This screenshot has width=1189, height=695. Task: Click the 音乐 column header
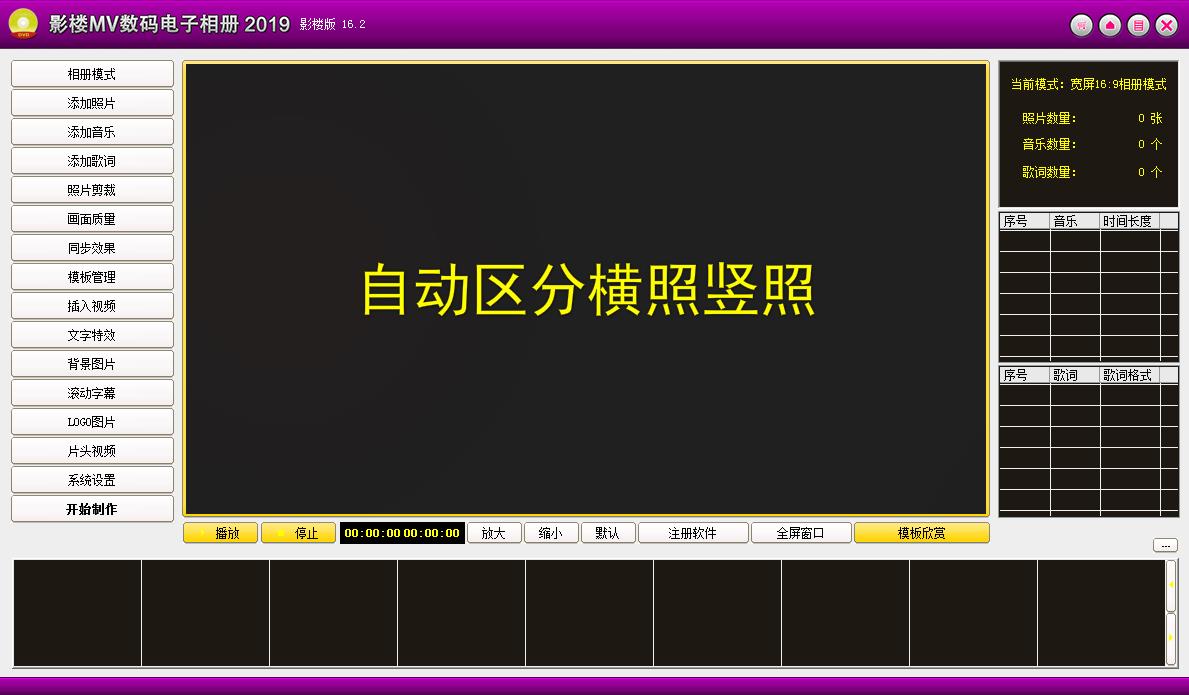(x=1074, y=221)
